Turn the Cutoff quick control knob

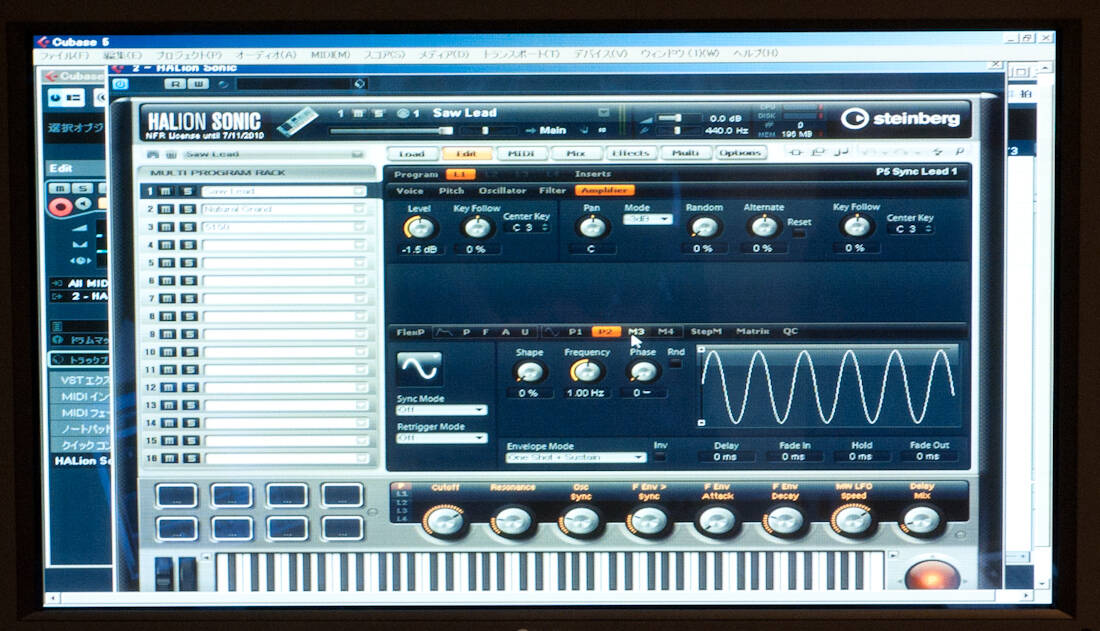click(x=445, y=521)
